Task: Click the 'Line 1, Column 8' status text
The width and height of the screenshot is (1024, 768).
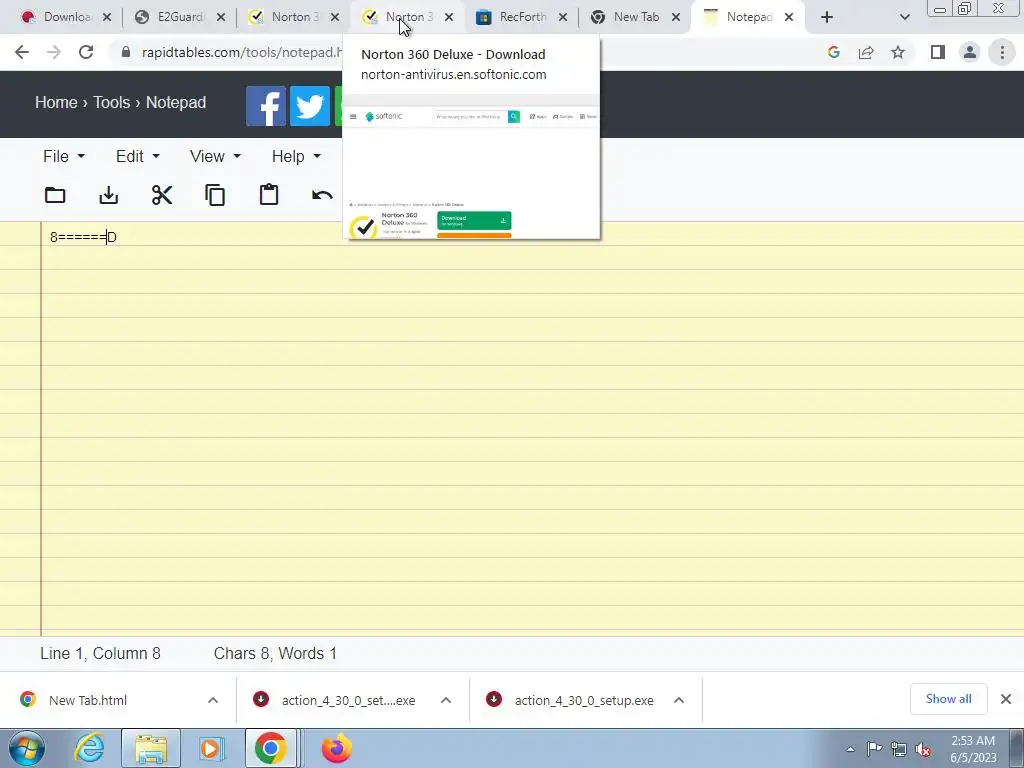Action: pyautogui.click(x=100, y=653)
